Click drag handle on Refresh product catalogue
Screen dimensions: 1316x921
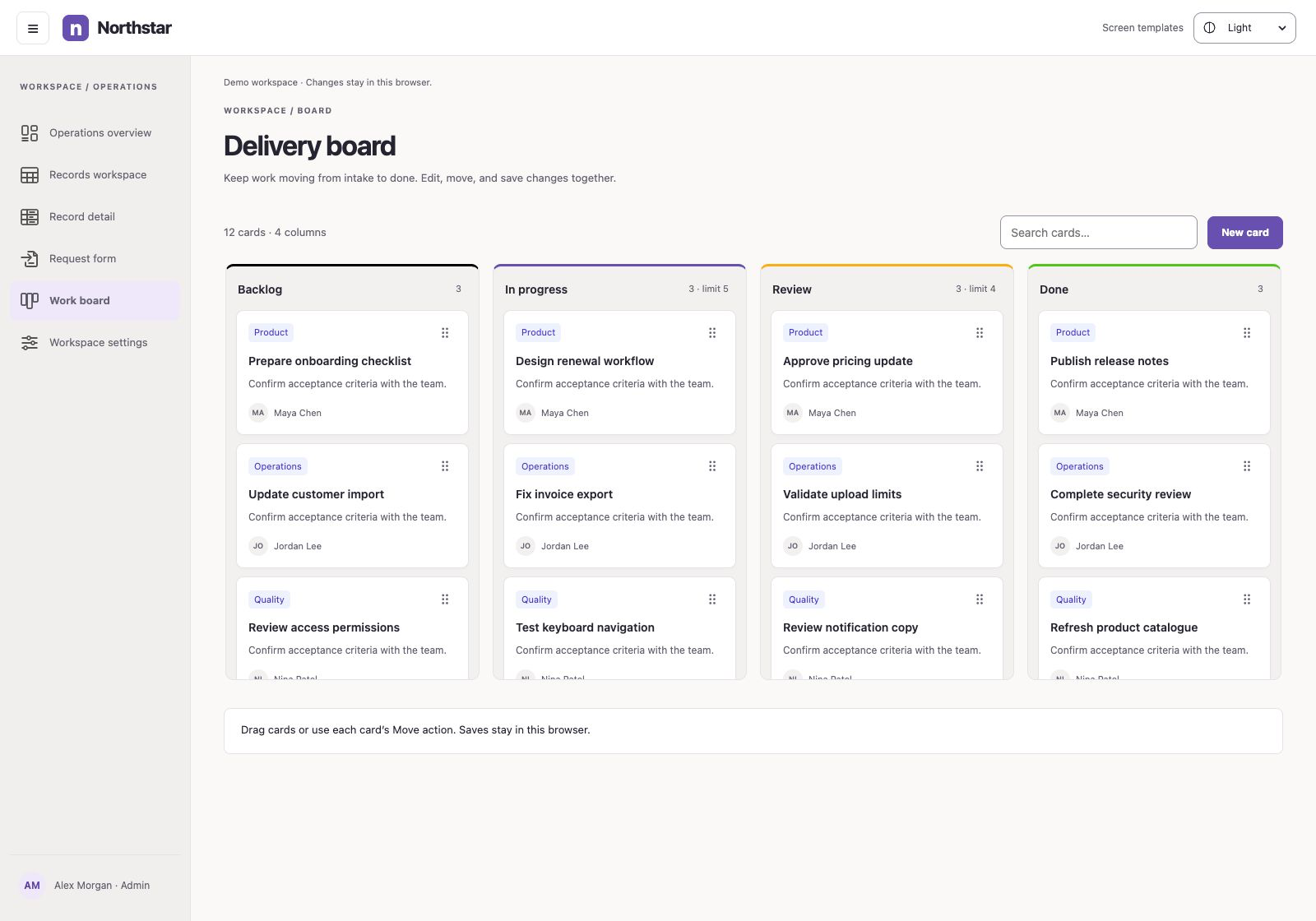tap(1247, 599)
